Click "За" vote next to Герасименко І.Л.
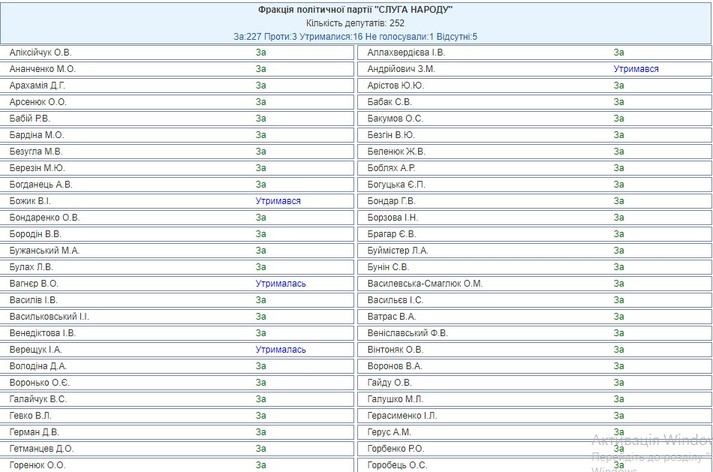 coord(619,416)
